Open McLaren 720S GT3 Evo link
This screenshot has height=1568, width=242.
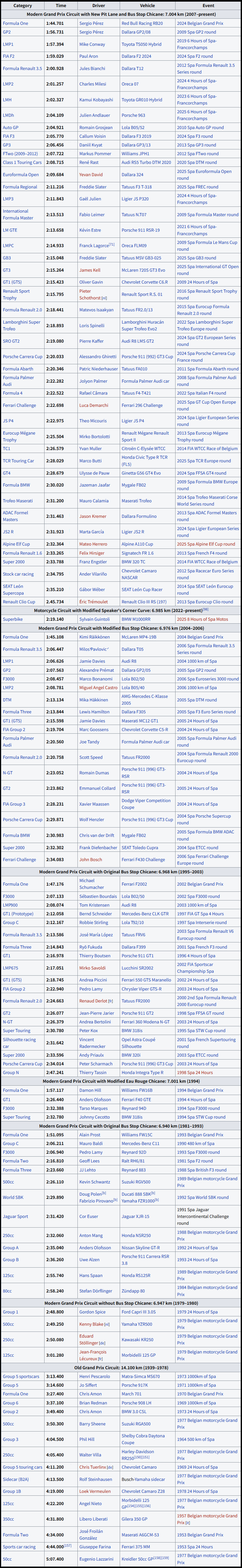[143, 270]
